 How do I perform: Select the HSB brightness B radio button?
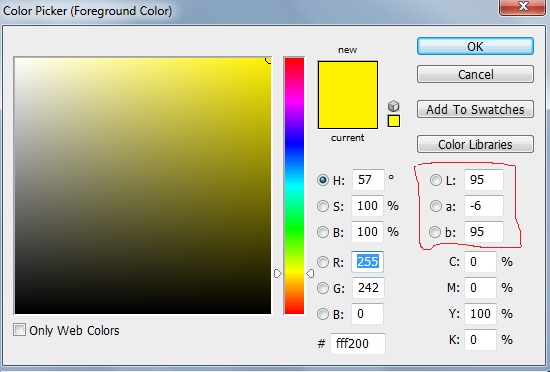(x=323, y=232)
